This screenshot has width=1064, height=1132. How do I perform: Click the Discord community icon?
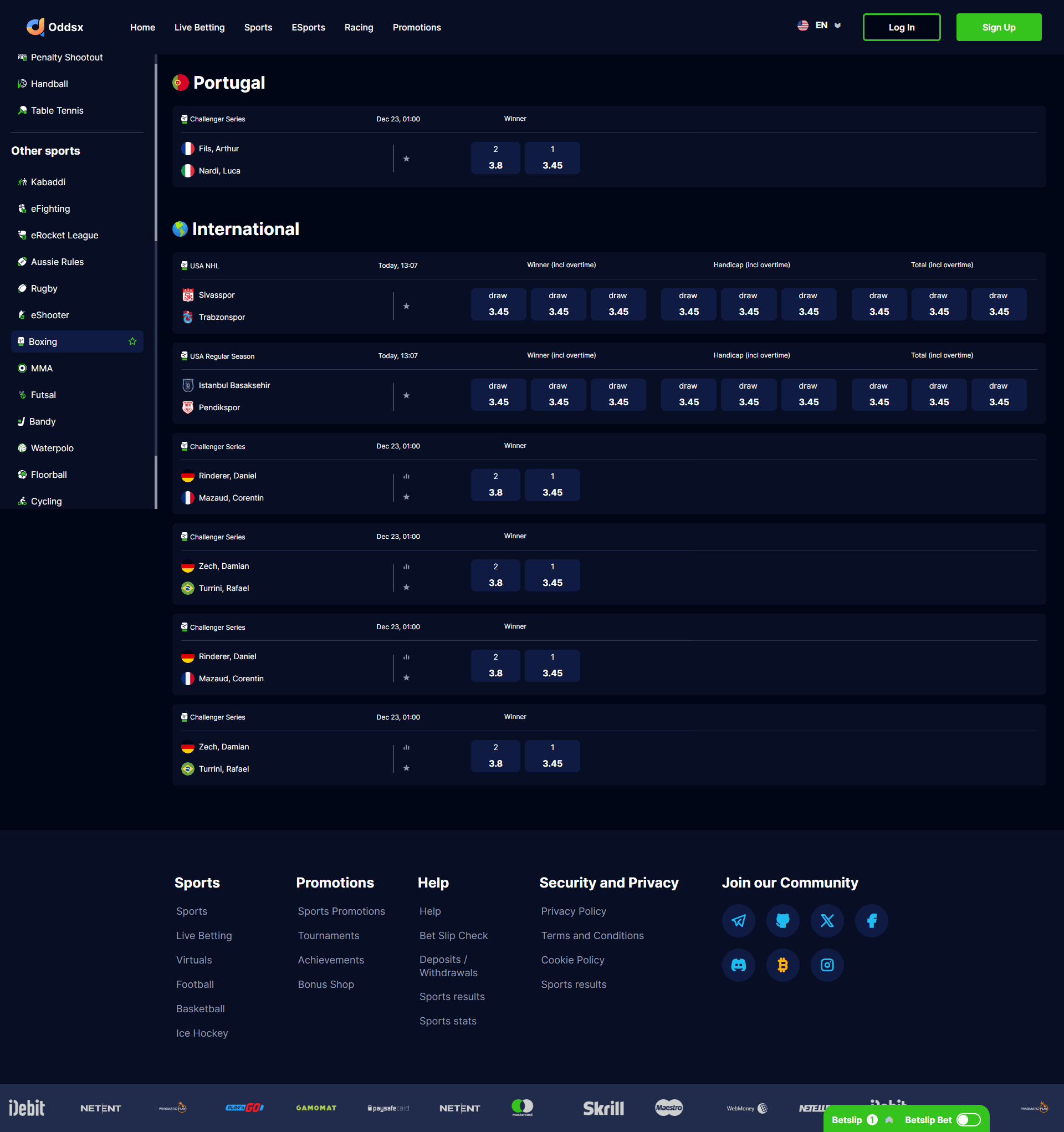[738, 965]
